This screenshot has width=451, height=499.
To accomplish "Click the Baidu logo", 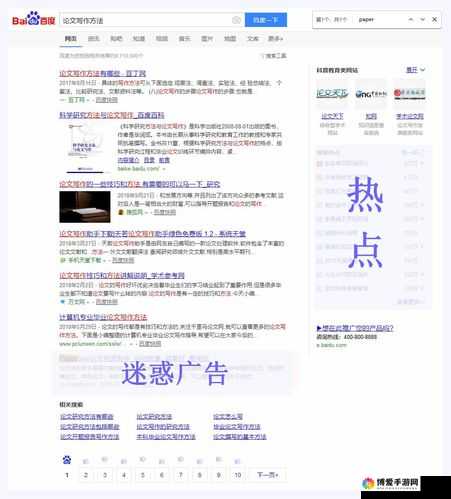I will click(33, 19).
